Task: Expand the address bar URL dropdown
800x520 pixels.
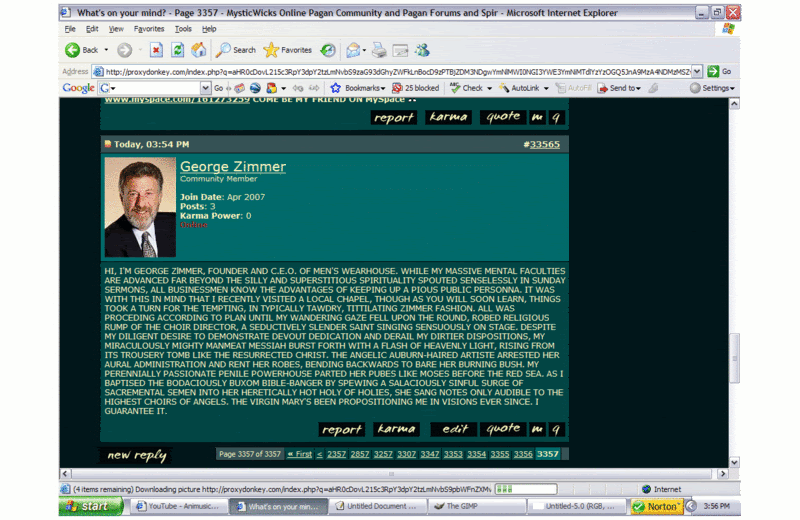Action: pyautogui.click(x=697, y=71)
